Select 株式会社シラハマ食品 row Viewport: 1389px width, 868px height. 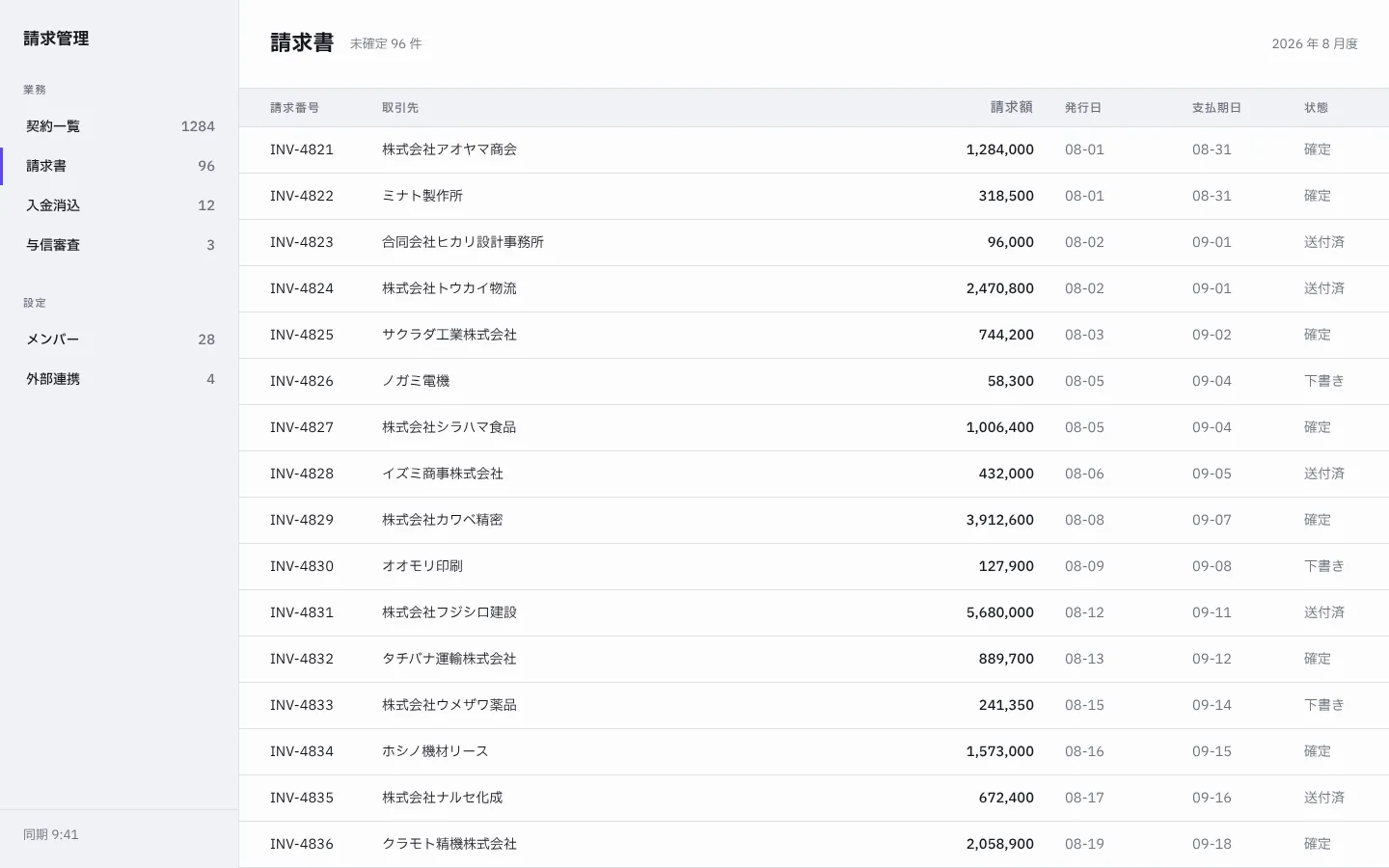coord(814,427)
